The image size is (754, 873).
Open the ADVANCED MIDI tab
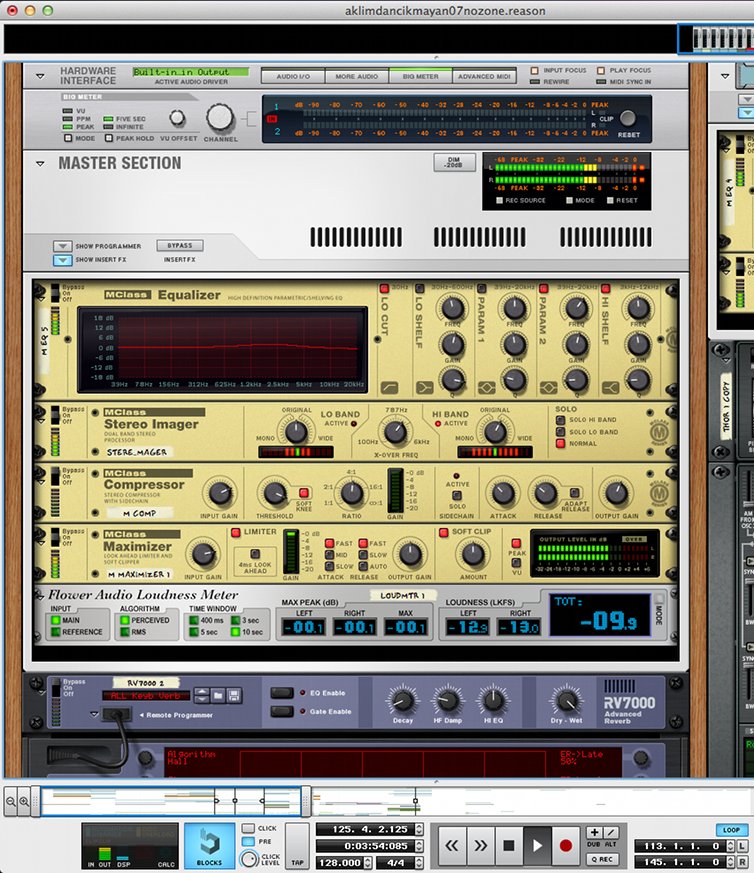(484, 76)
